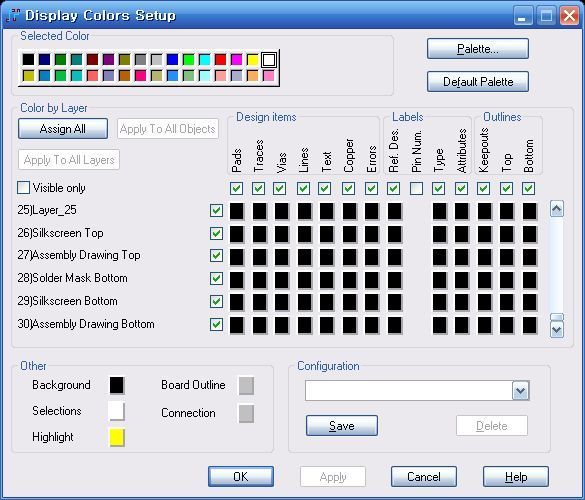Uncheck 30)Assembly Drawing Bottom row checkbox

pos(216,324)
